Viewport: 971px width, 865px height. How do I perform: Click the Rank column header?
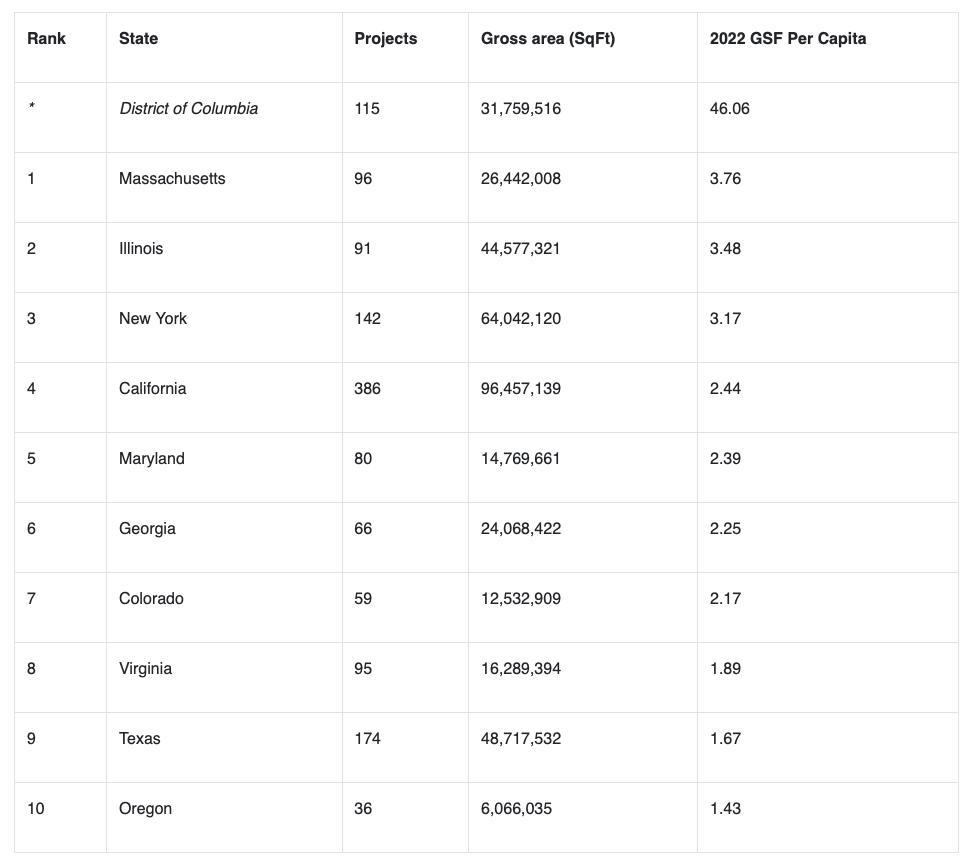46,38
